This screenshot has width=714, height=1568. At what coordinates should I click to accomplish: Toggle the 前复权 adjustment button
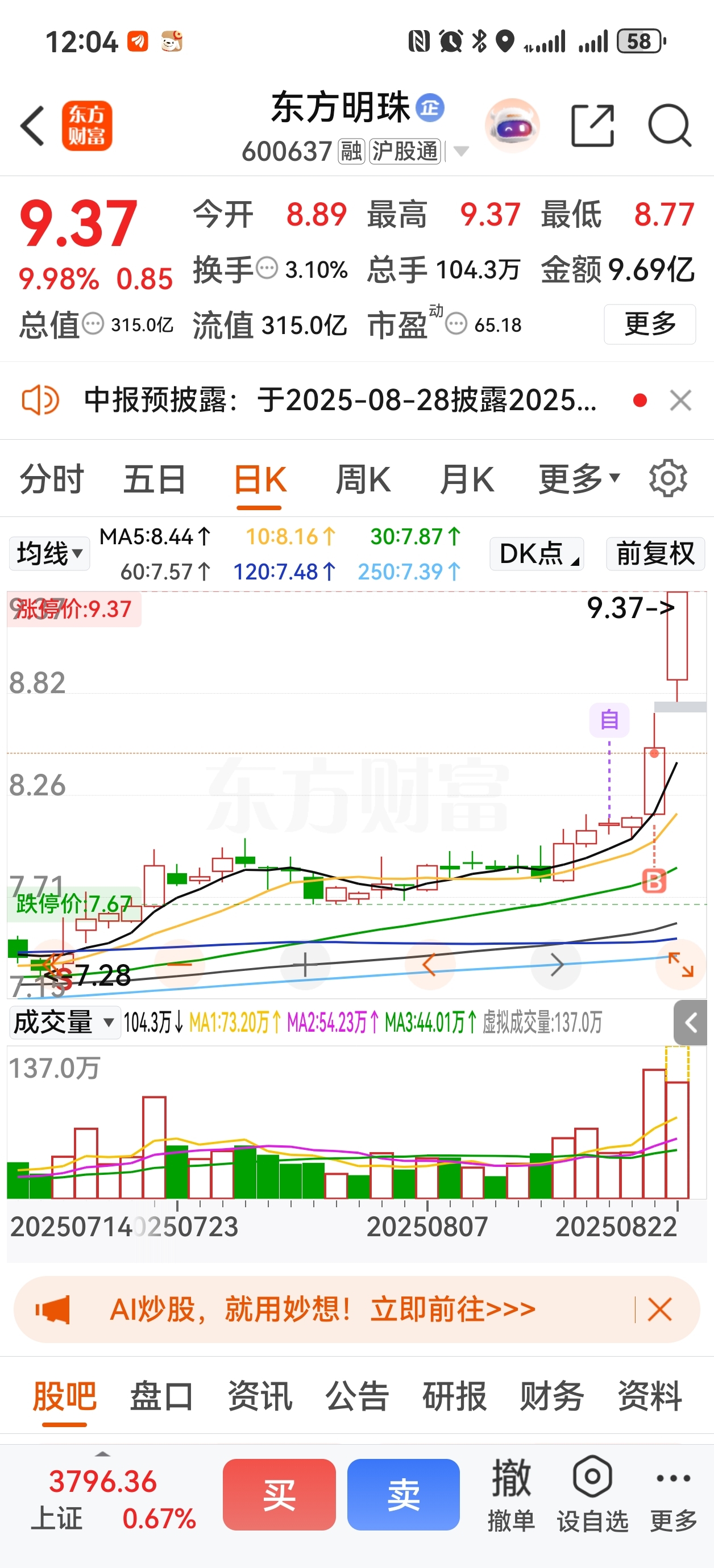tap(655, 553)
